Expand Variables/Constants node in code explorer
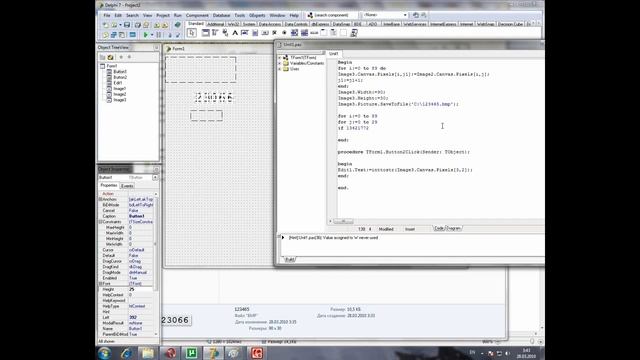The width and height of the screenshot is (640, 360). tap(280, 64)
